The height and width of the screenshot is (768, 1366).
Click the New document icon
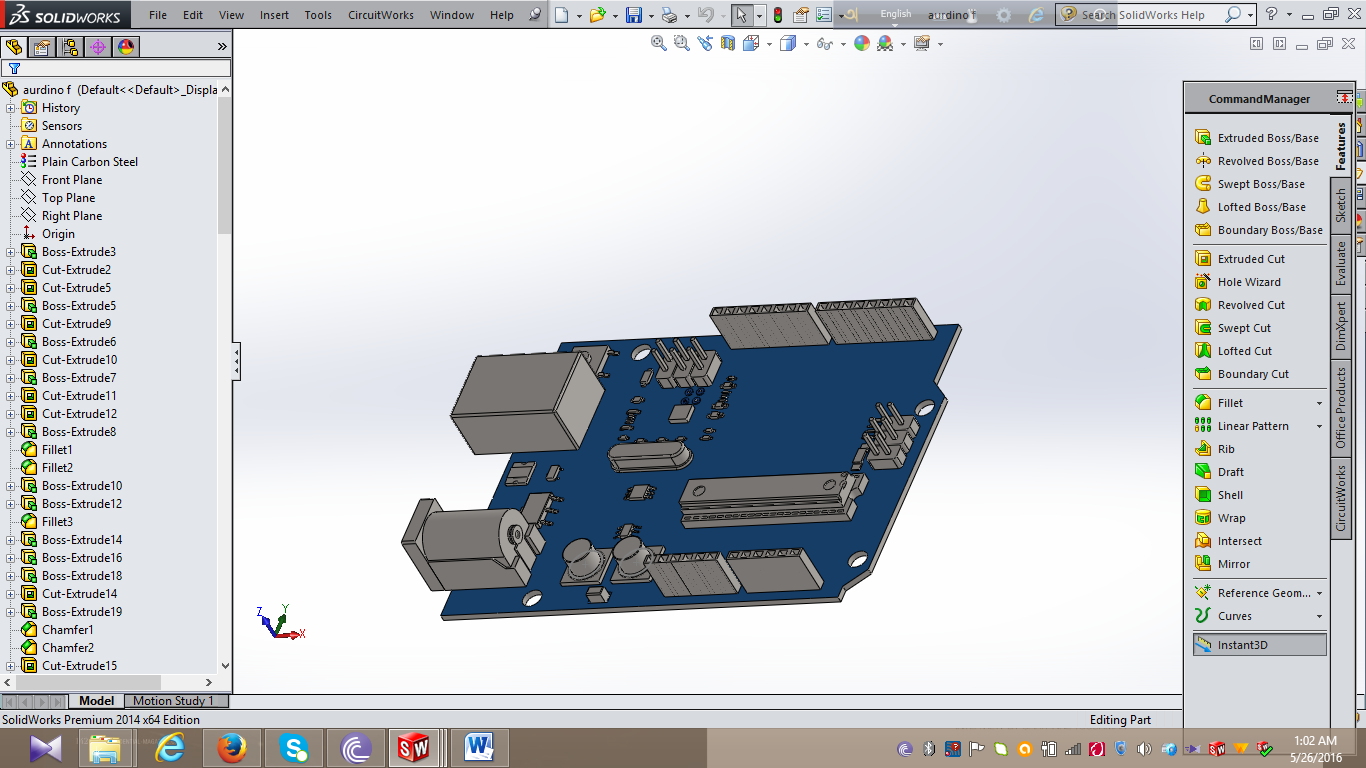point(563,15)
